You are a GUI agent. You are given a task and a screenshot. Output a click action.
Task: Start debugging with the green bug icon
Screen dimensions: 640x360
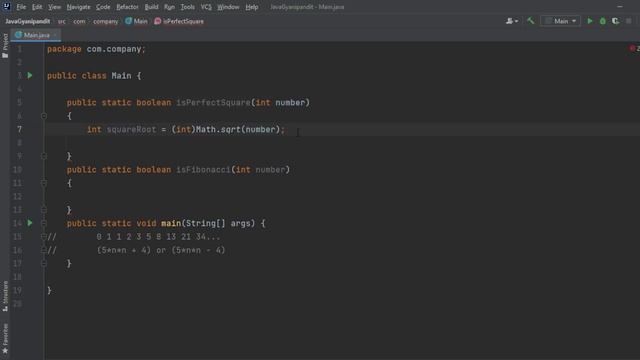[x=602, y=21]
